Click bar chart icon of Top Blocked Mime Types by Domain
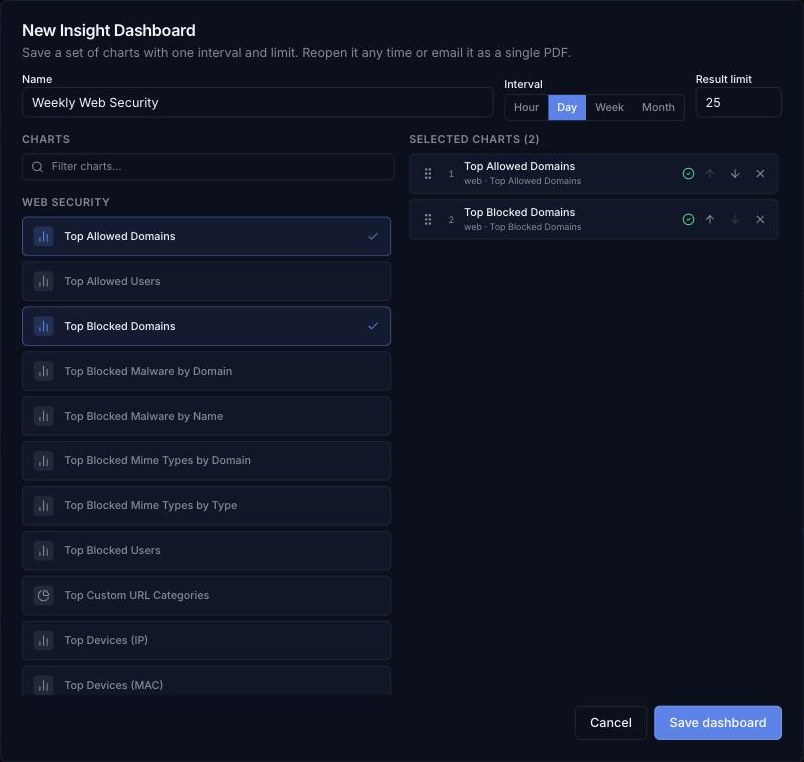This screenshot has width=804, height=762. (44, 460)
